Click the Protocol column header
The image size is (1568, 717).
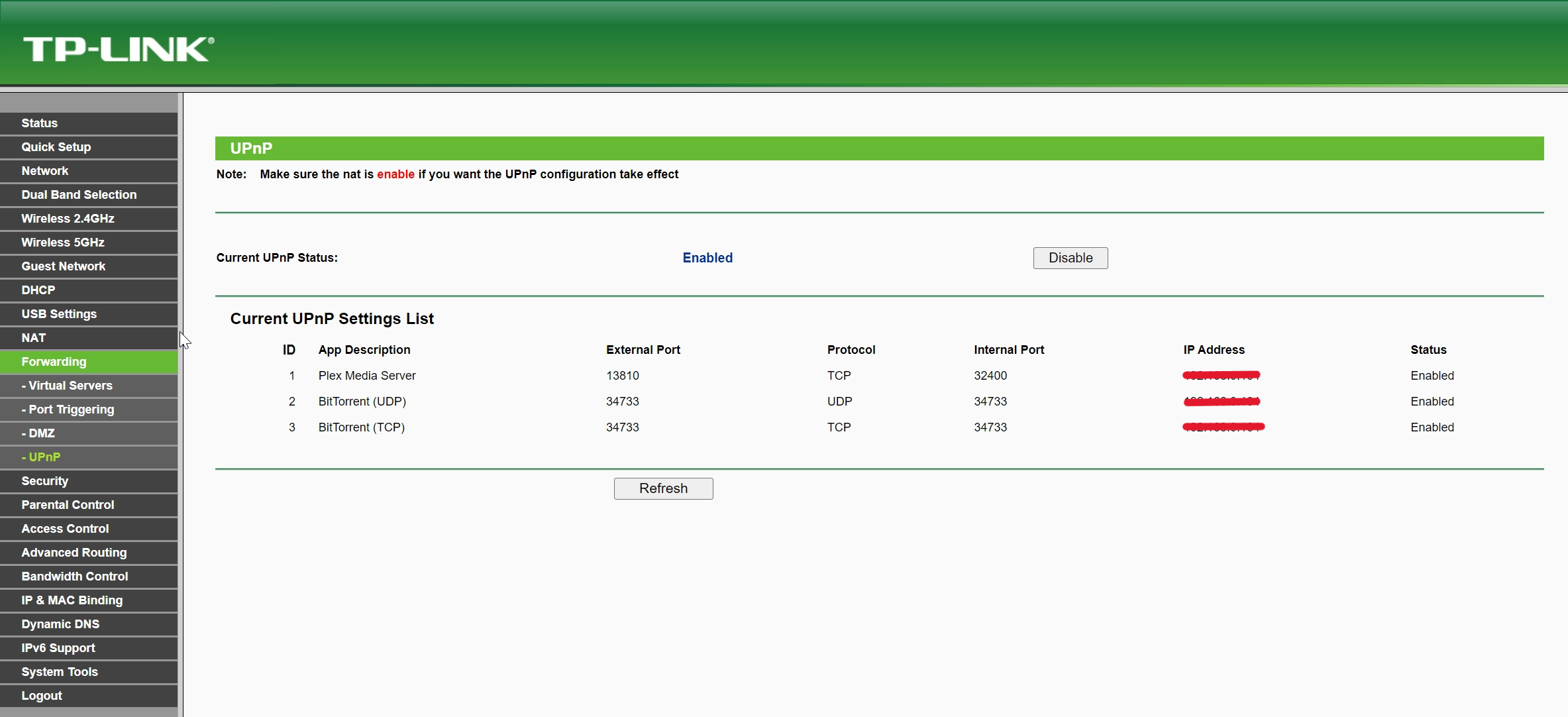(851, 350)
